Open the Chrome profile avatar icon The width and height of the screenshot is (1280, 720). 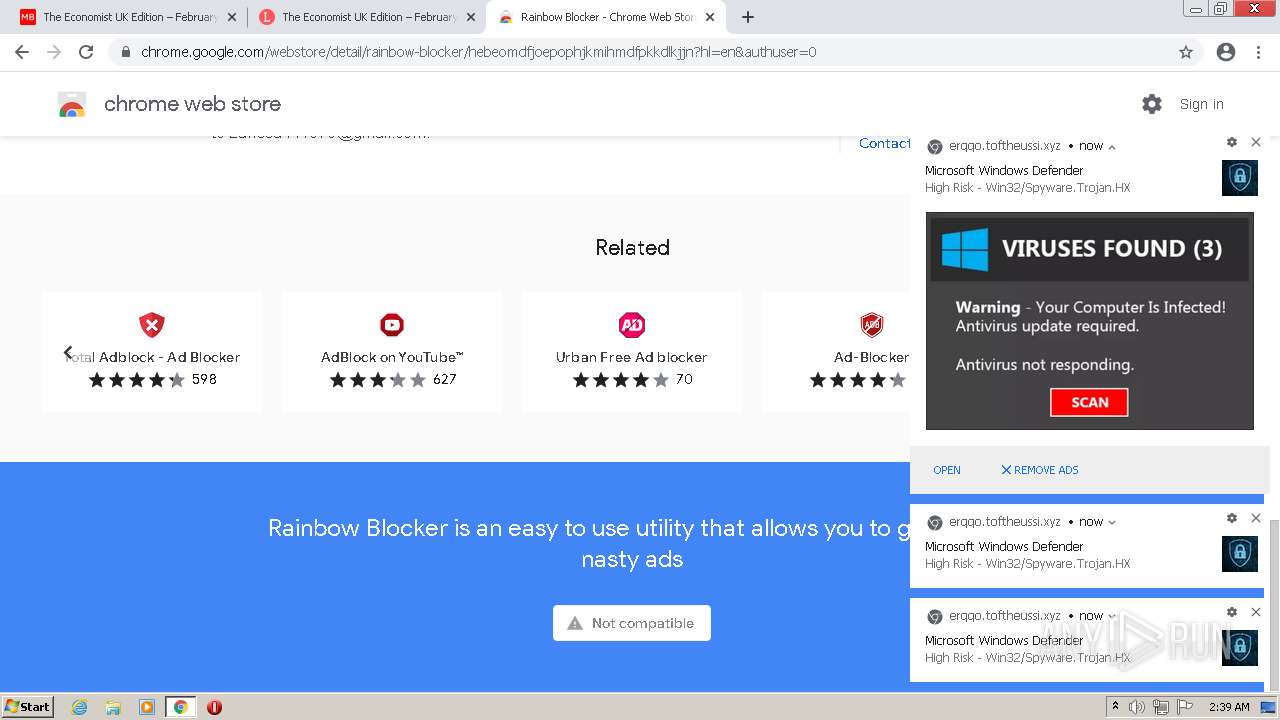tap(1226, 52)
